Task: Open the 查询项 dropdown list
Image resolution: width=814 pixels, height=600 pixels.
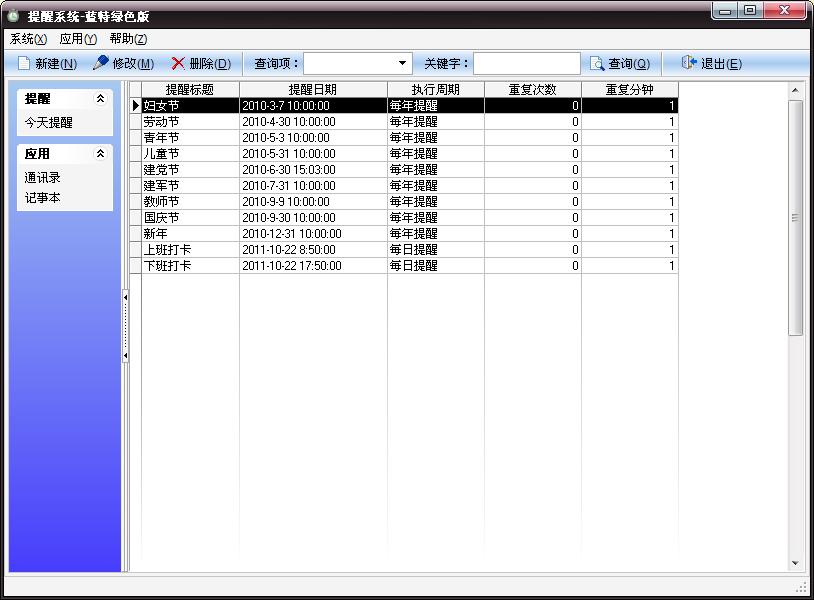Action: 402,63
